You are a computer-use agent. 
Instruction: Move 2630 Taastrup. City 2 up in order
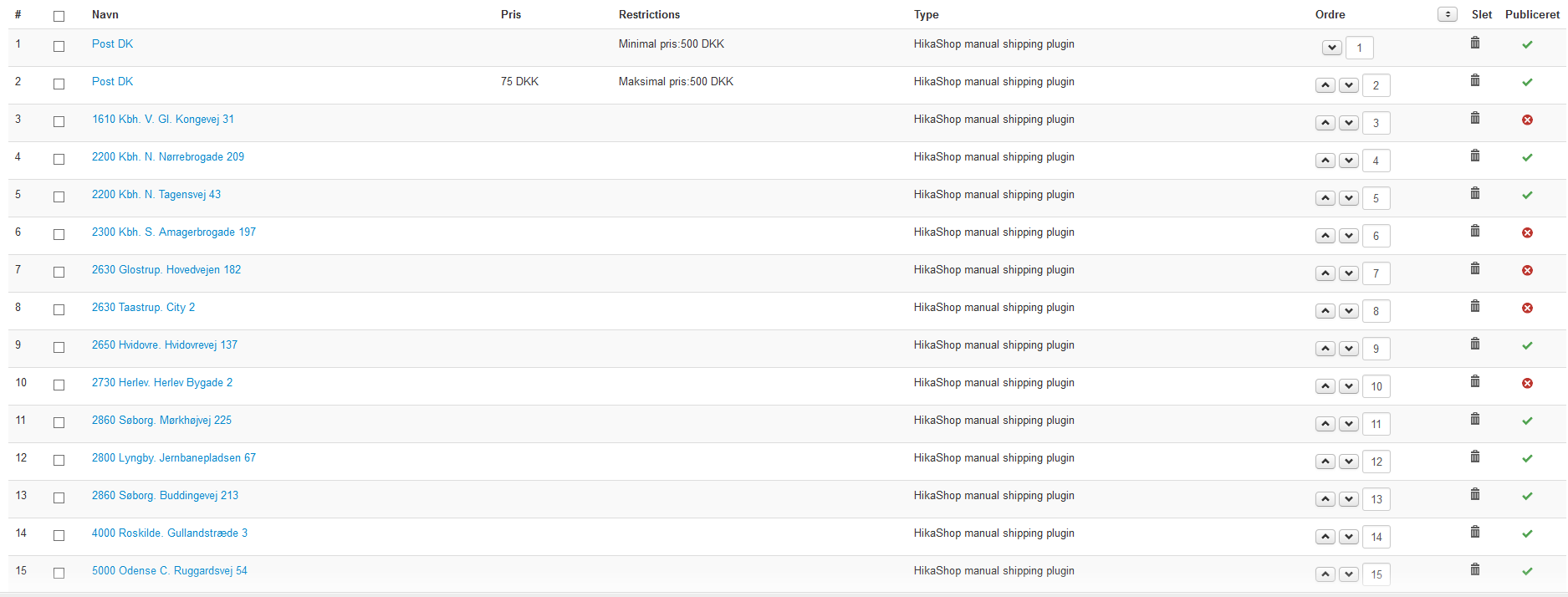pos(1325,311)
